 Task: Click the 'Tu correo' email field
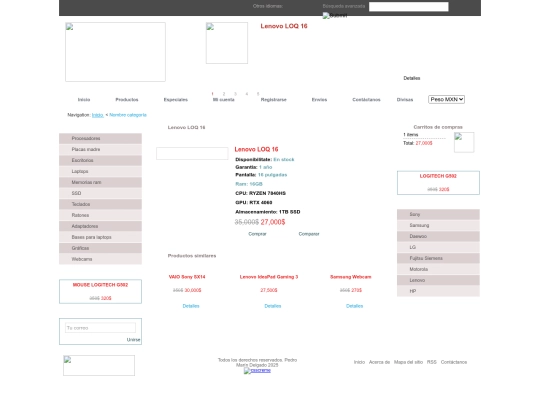coord(100,328)
